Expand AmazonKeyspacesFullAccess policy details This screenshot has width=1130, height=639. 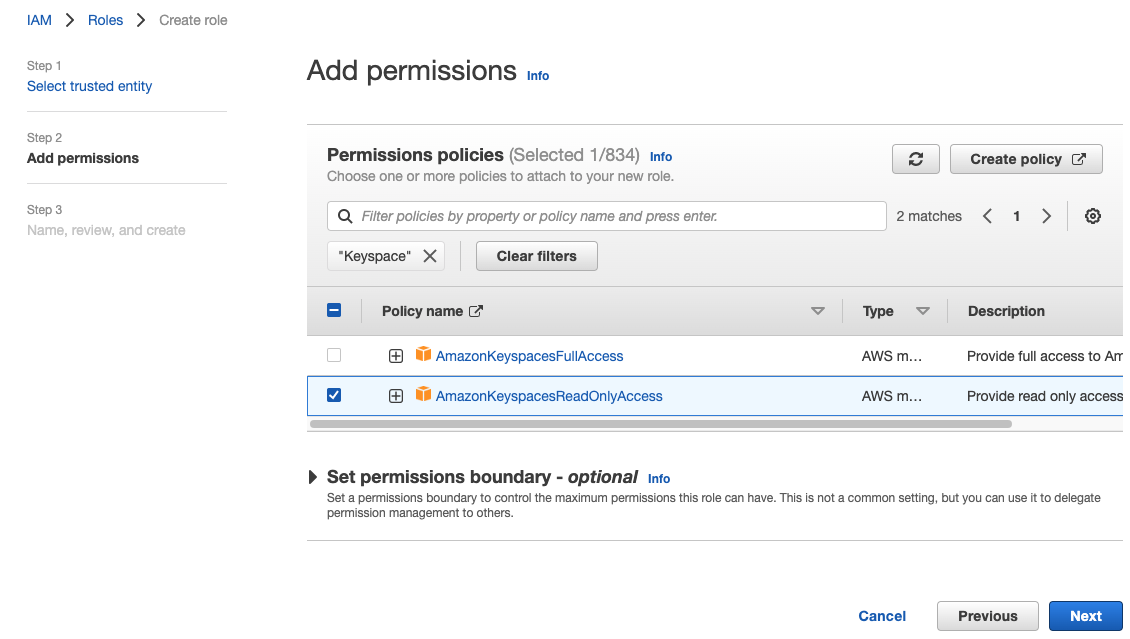tap(396, 356)
